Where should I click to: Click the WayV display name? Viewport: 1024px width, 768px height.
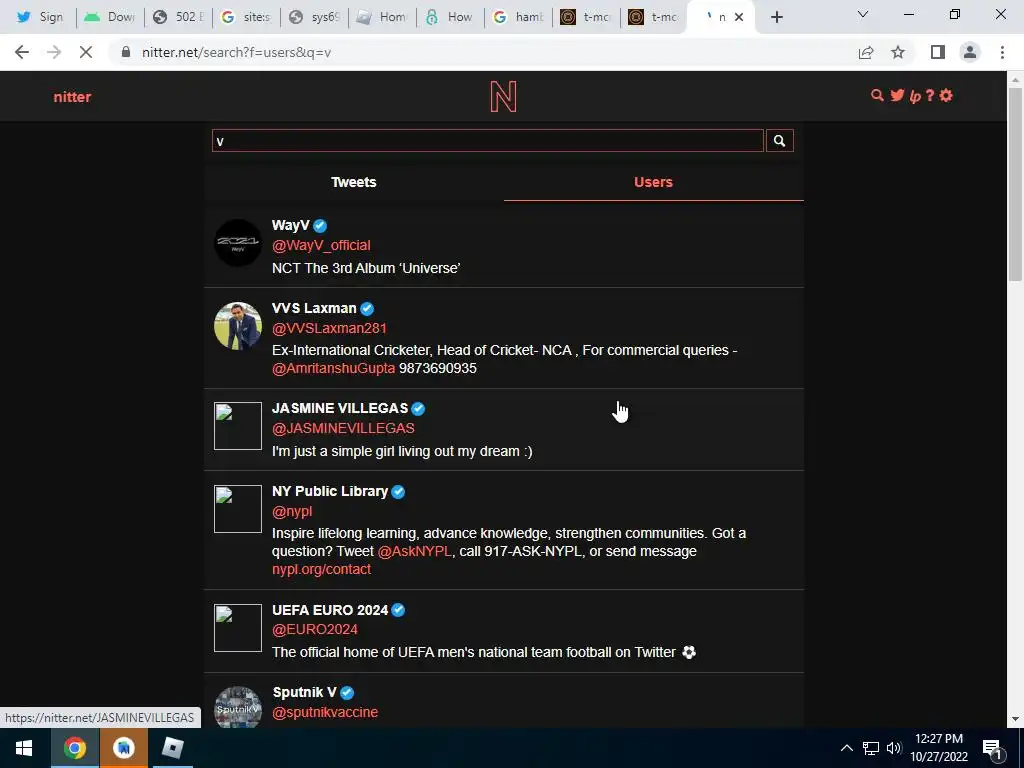pyautogui.click(x=291, y=225)
